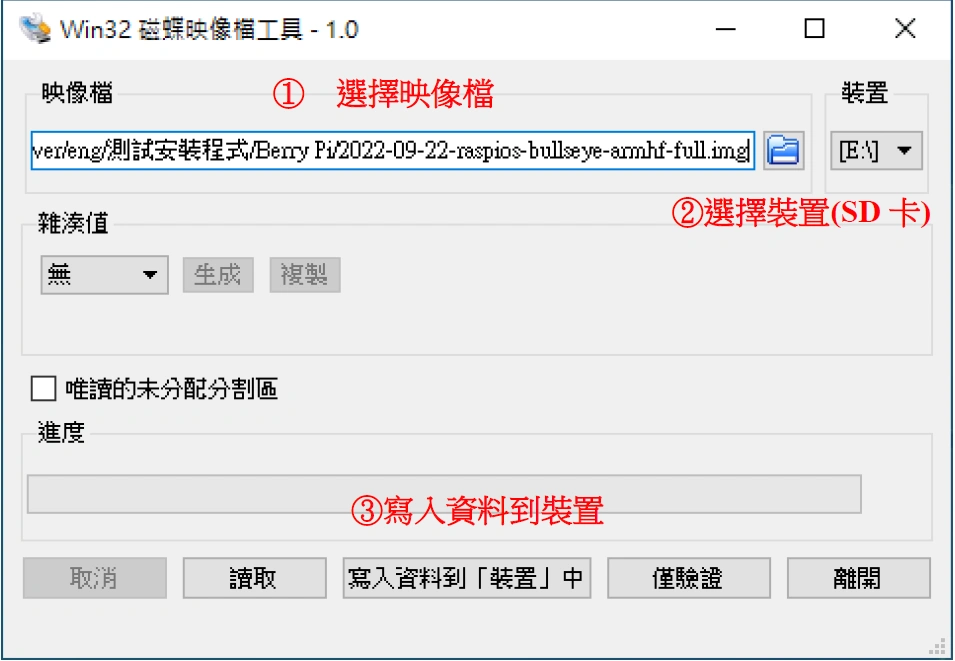This screenshot has height=661, width=955.
Task: Expand the 雜湊值 type dropdown set to 無
Action: [x=104, y=275]
